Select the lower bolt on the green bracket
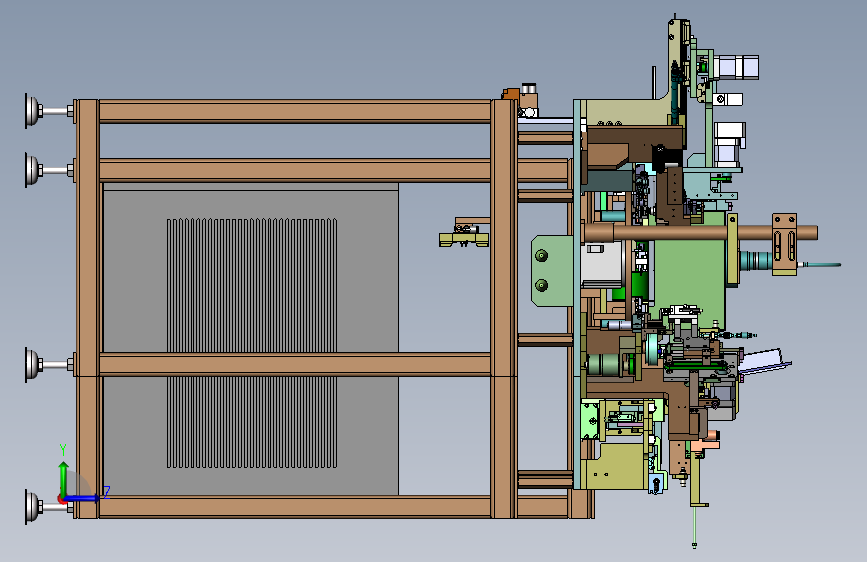The width and height of the screenshot is (867, 562). click(541, 285)
